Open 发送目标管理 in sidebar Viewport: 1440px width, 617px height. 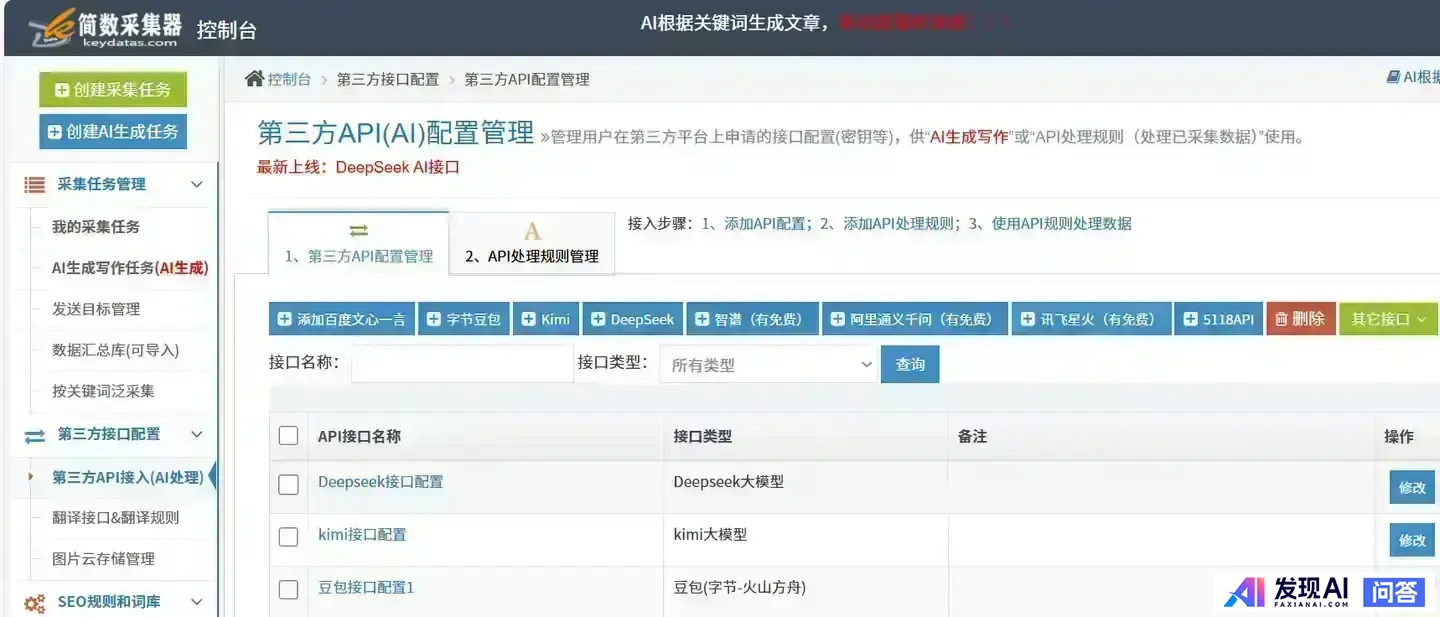[x=96, y=309]
